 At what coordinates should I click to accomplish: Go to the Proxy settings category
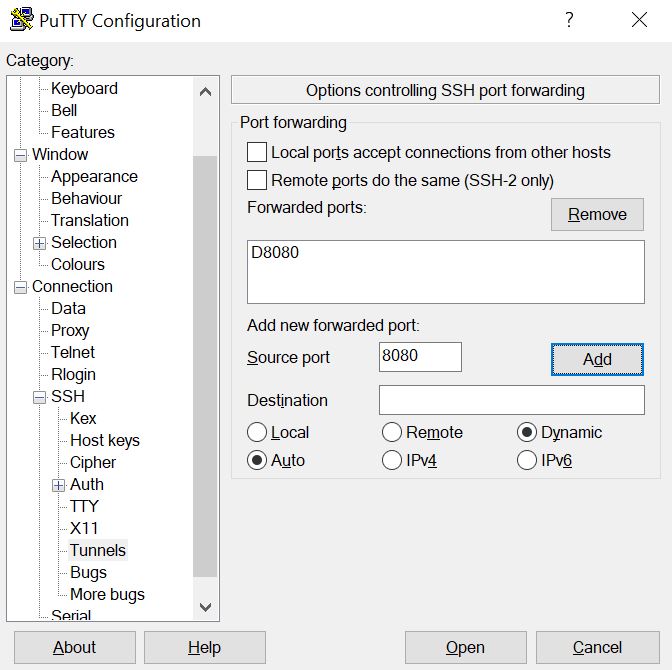coord(70,330)
